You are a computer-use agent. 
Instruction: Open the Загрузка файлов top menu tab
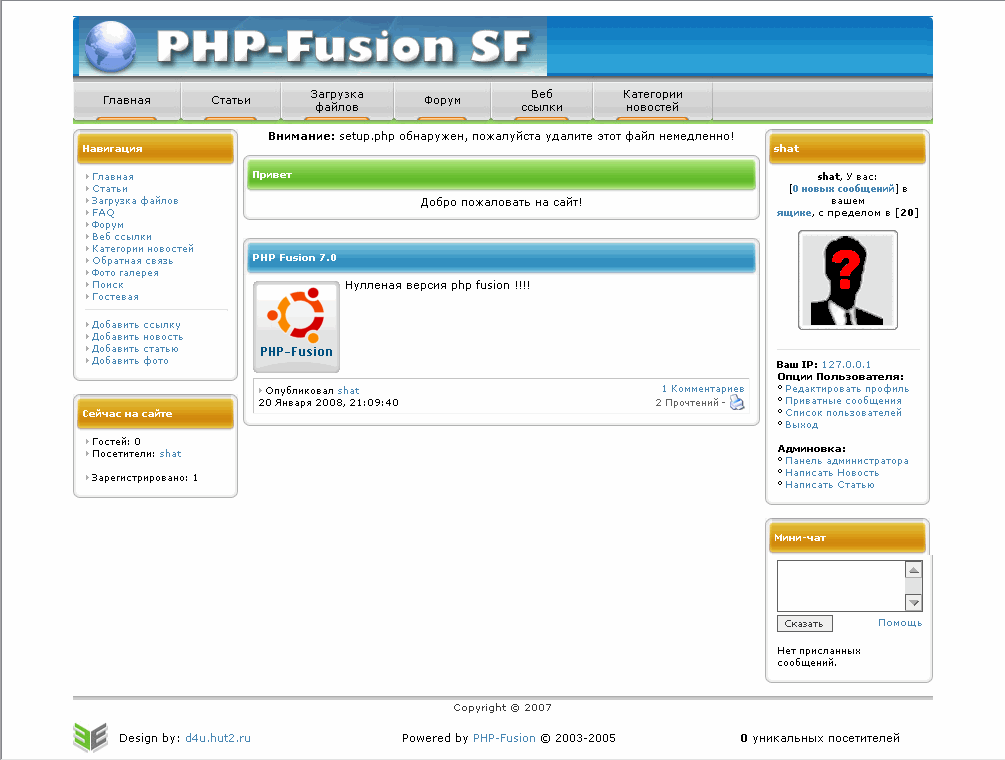click(337, 101)
